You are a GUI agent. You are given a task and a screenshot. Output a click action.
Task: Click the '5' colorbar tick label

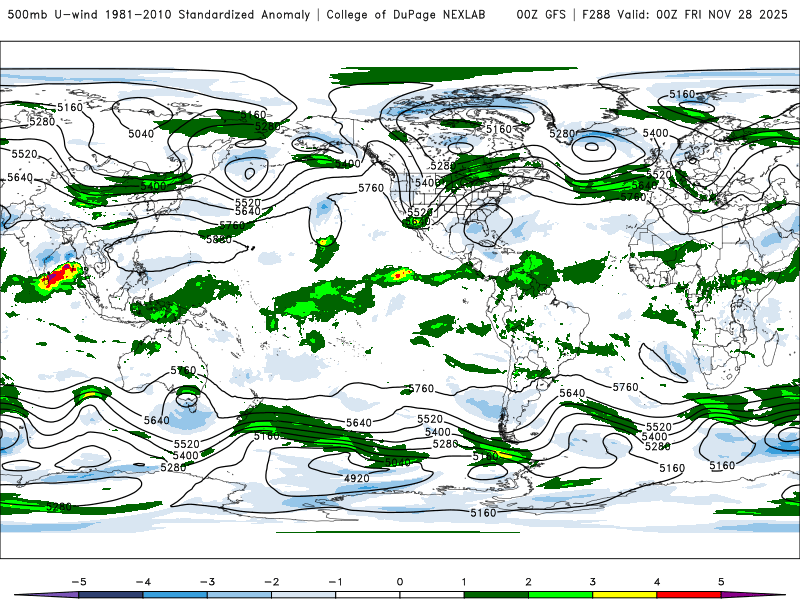coord(721,582)
